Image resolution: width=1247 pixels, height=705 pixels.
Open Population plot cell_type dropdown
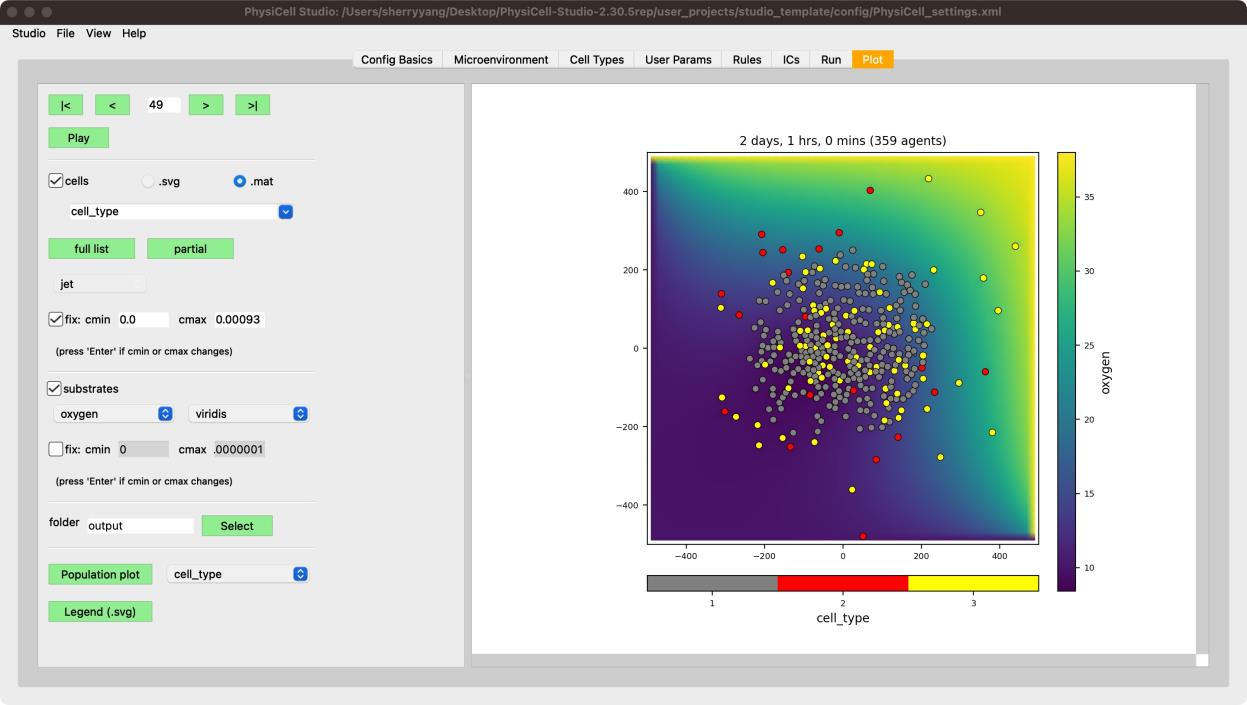237,574
